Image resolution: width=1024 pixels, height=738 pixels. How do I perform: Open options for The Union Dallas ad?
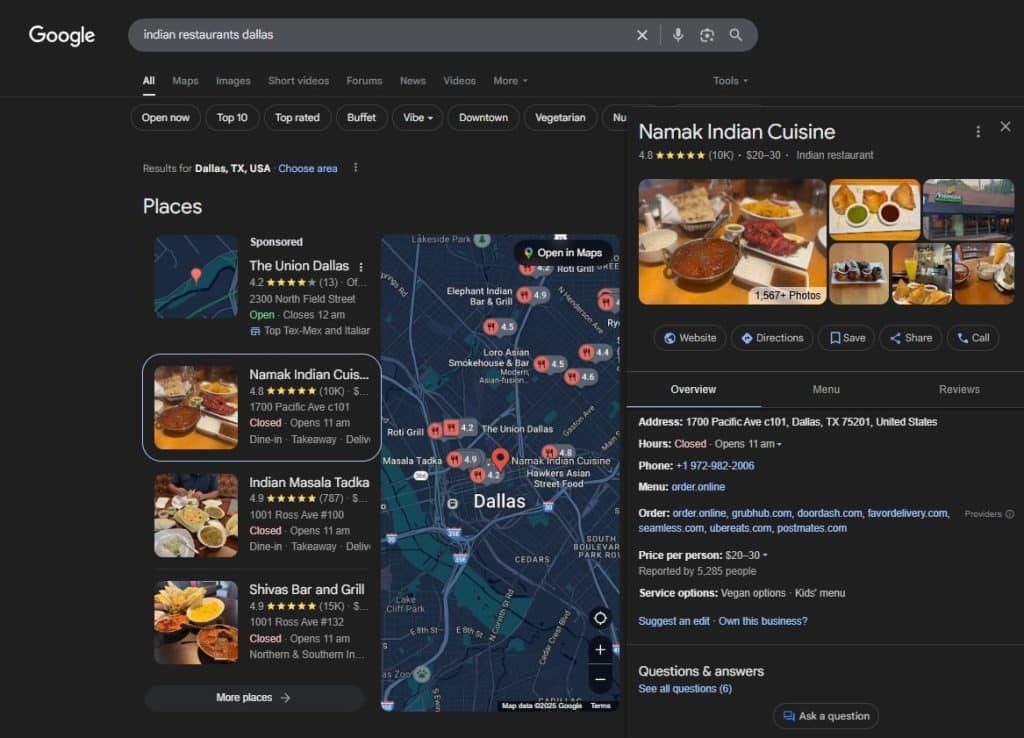click(361, 266)
